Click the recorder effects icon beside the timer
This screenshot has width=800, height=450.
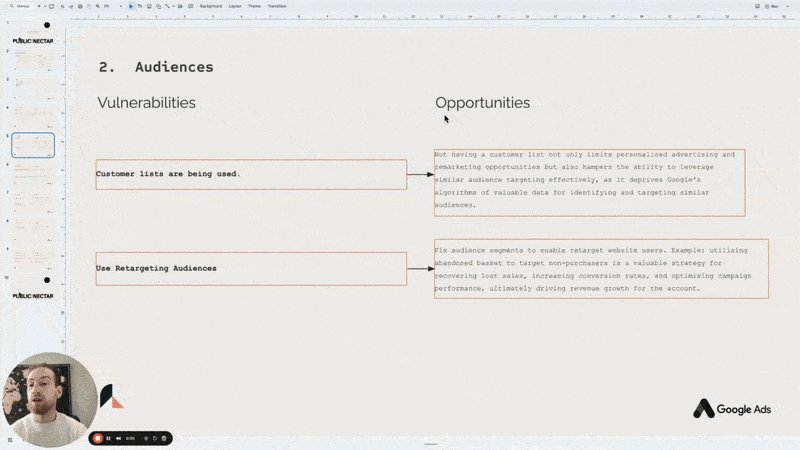[146, 438]
